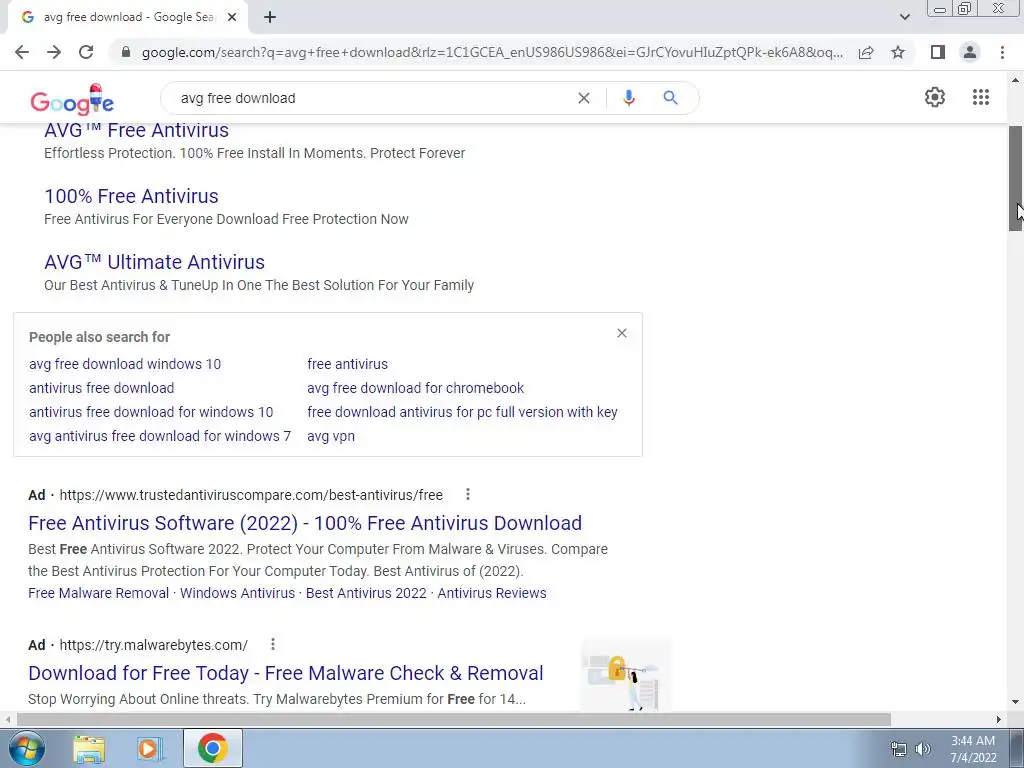Open Google quick settings gear
The height and width of the screenshot is (768, 1024).
tap(935, 97)
